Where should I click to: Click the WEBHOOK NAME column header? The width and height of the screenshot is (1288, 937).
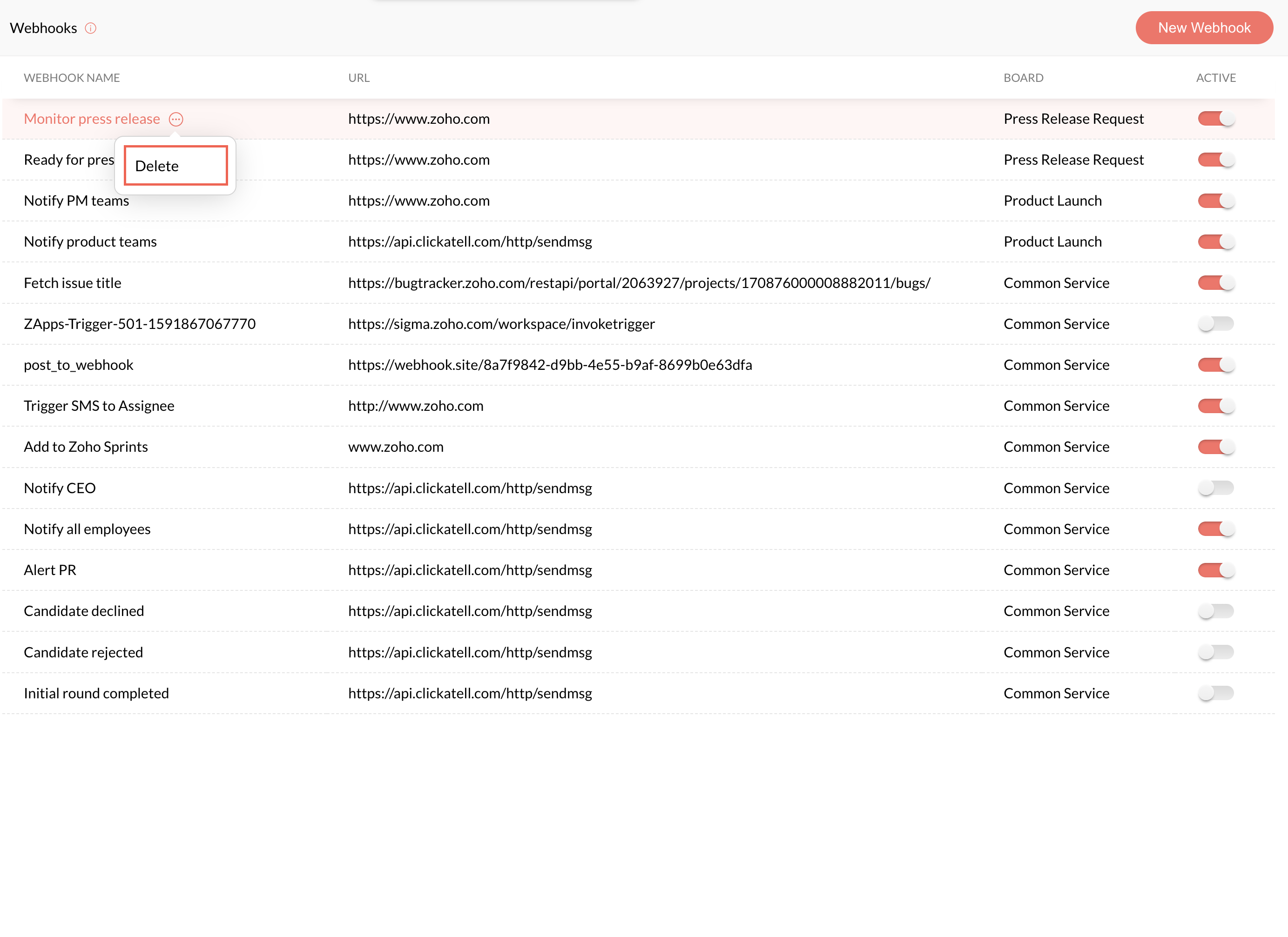tap(72, 78)
